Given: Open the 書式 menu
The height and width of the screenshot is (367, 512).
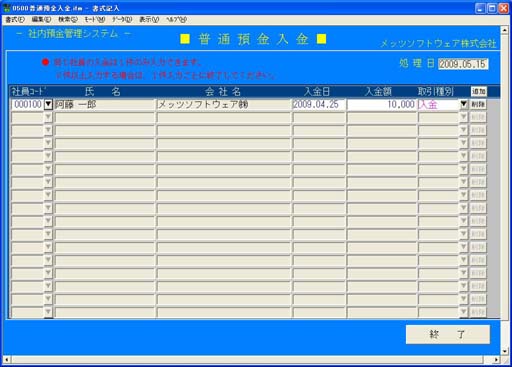Looking at the screenshot, I should click(x=15, y=20).
